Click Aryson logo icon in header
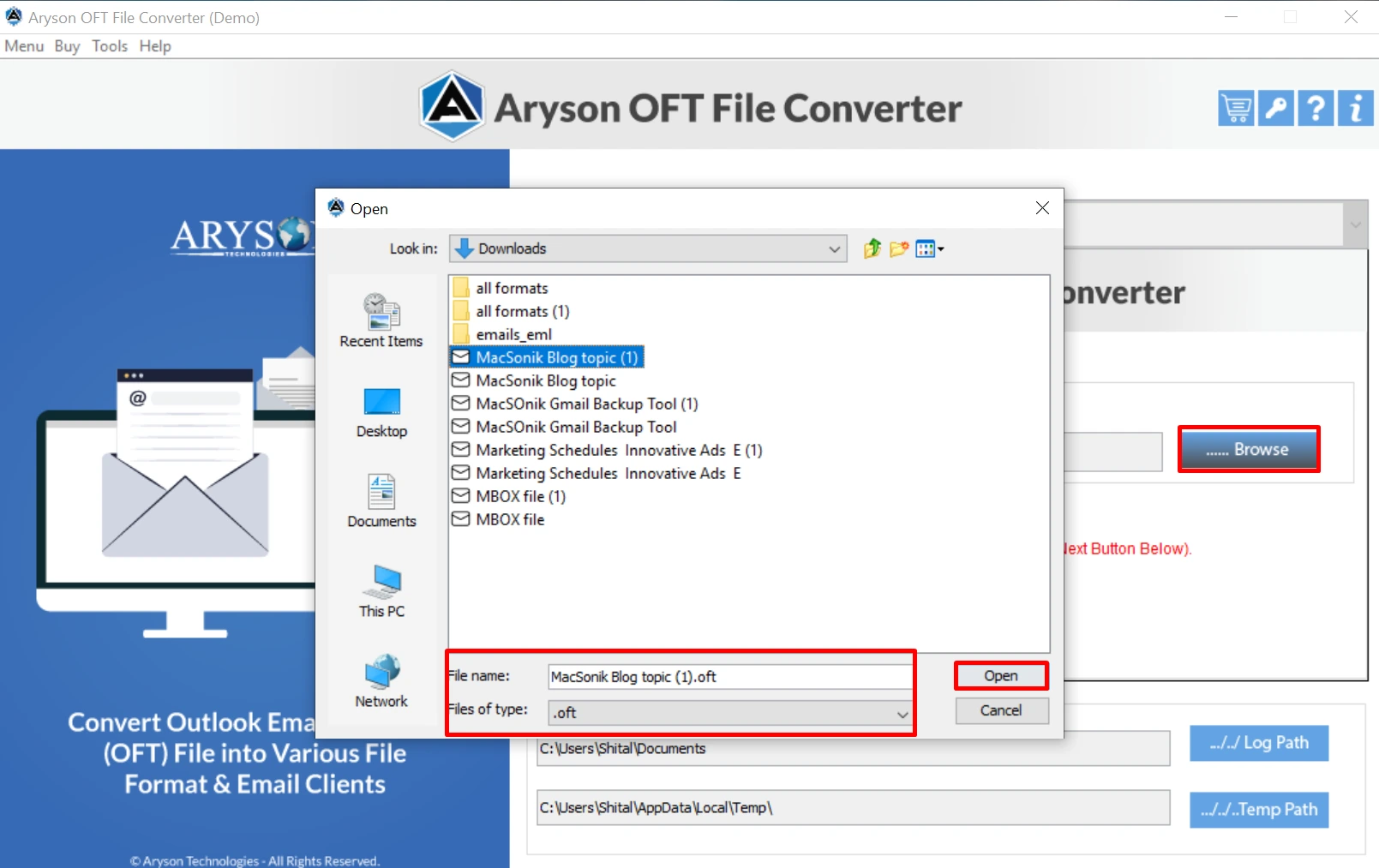 coord(453,106)
